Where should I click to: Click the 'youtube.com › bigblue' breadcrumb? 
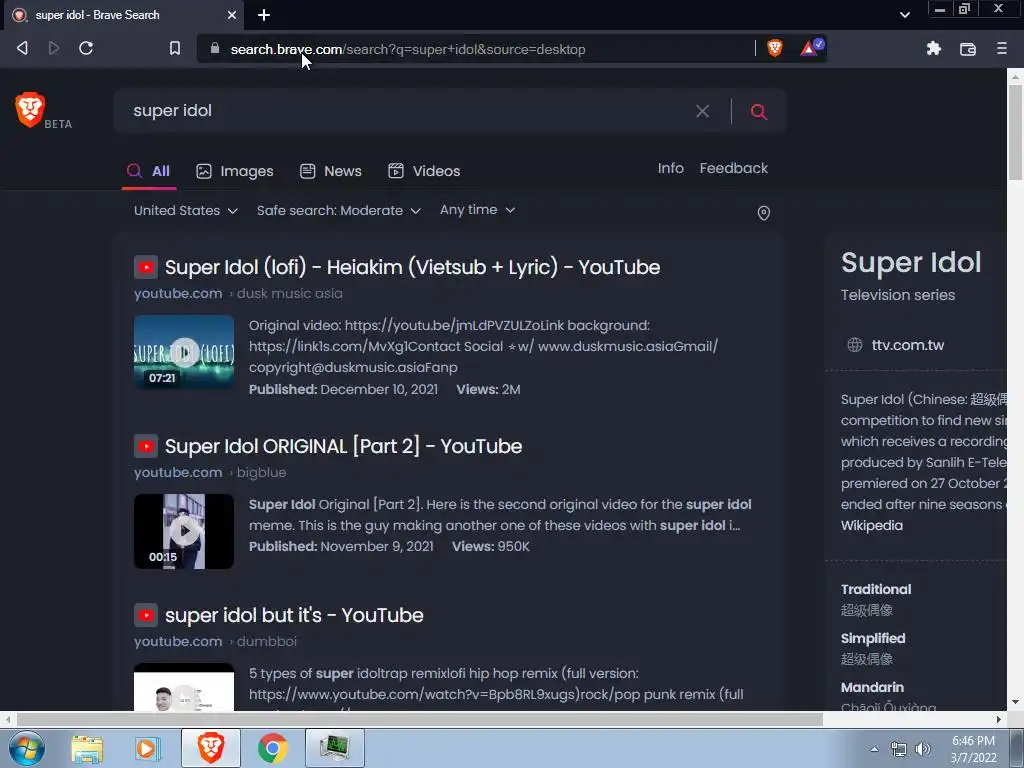(210, 473)
